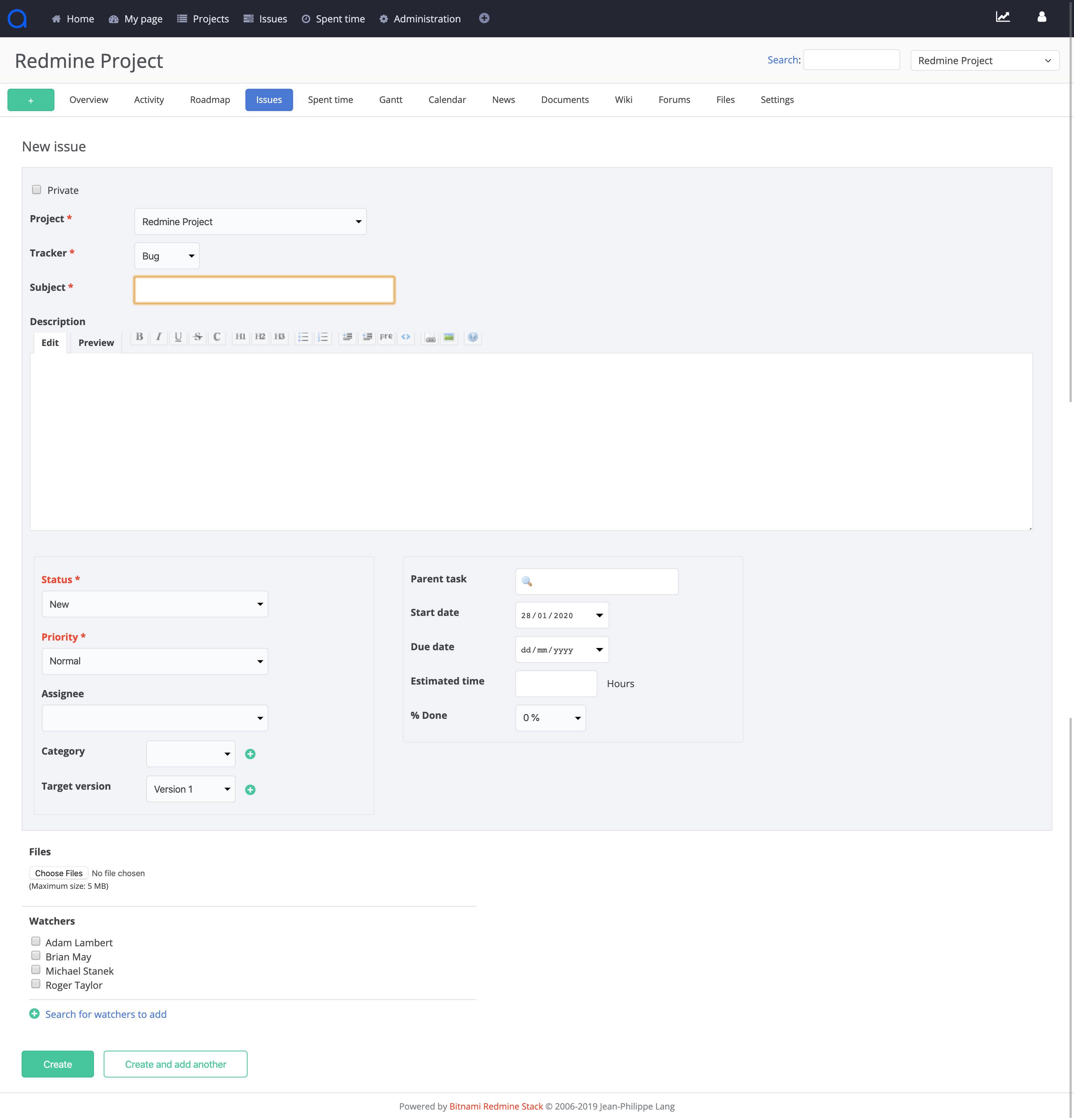1074x1120 pixels.
Task: Open text formatting help icon
Action: coord(473,337)
